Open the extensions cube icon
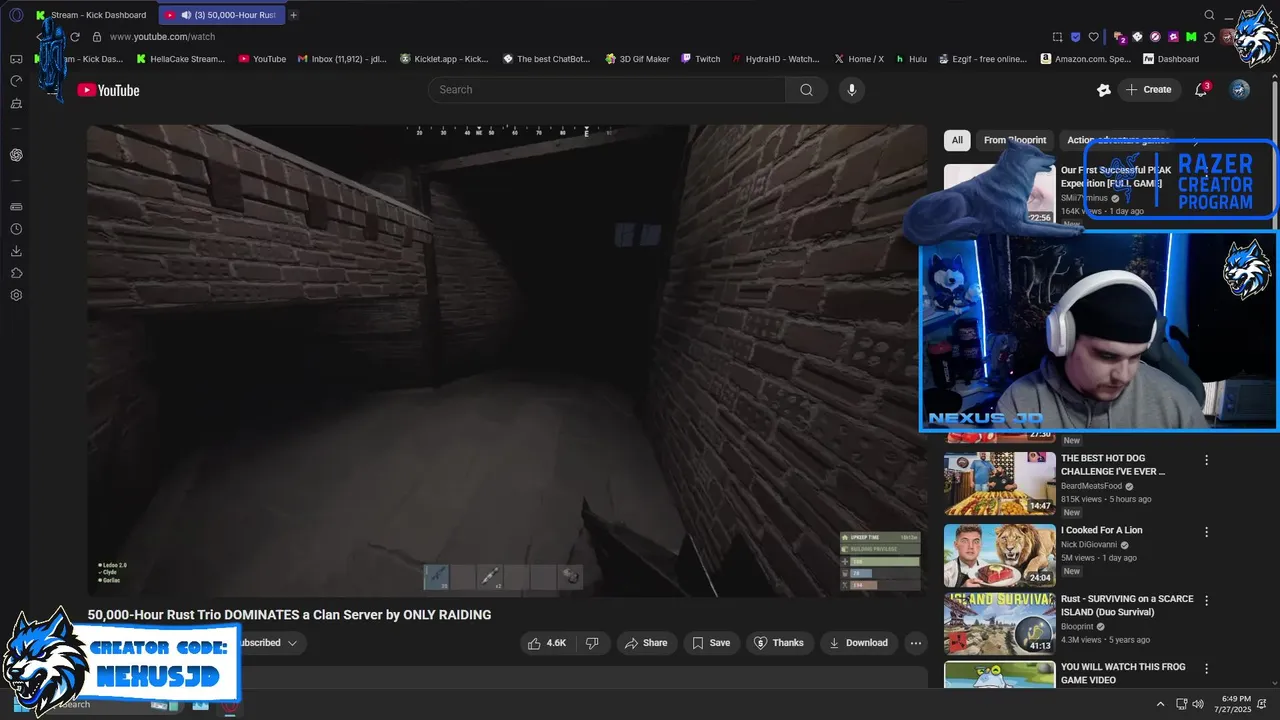1280x720 pixels. [1209, 37]
